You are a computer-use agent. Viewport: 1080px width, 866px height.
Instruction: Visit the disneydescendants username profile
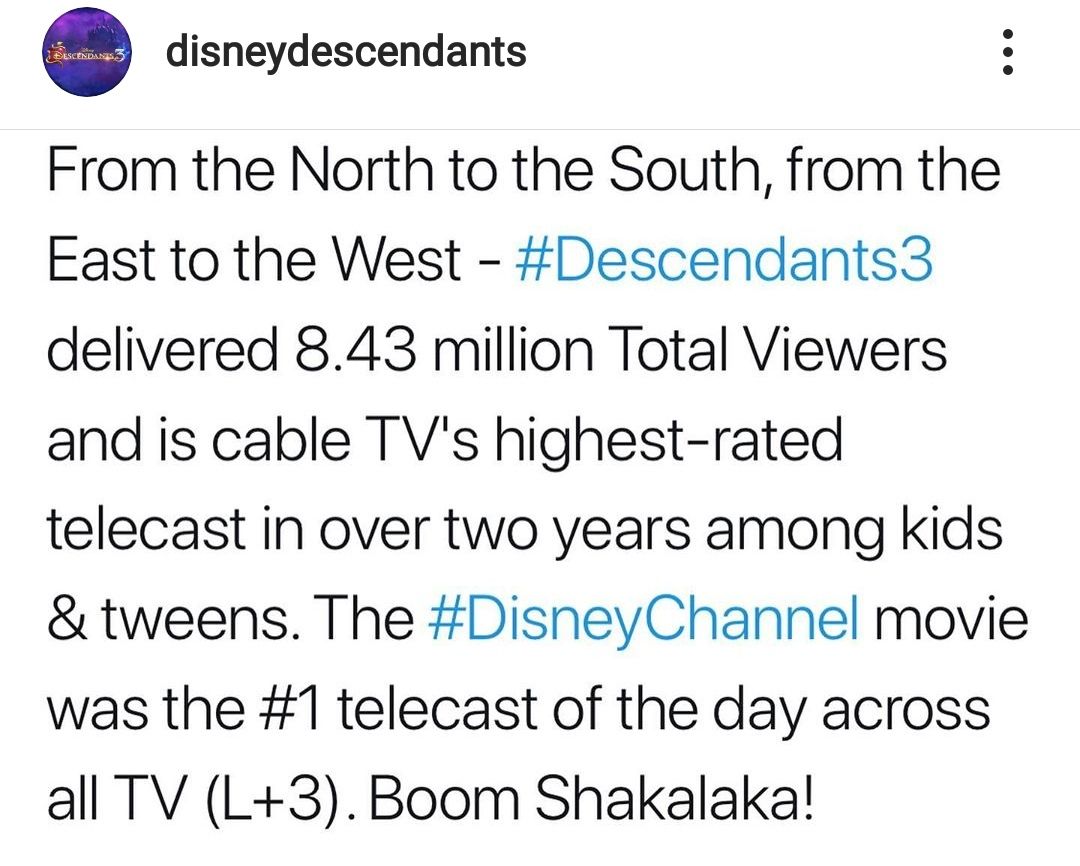[x=346, y=52]
